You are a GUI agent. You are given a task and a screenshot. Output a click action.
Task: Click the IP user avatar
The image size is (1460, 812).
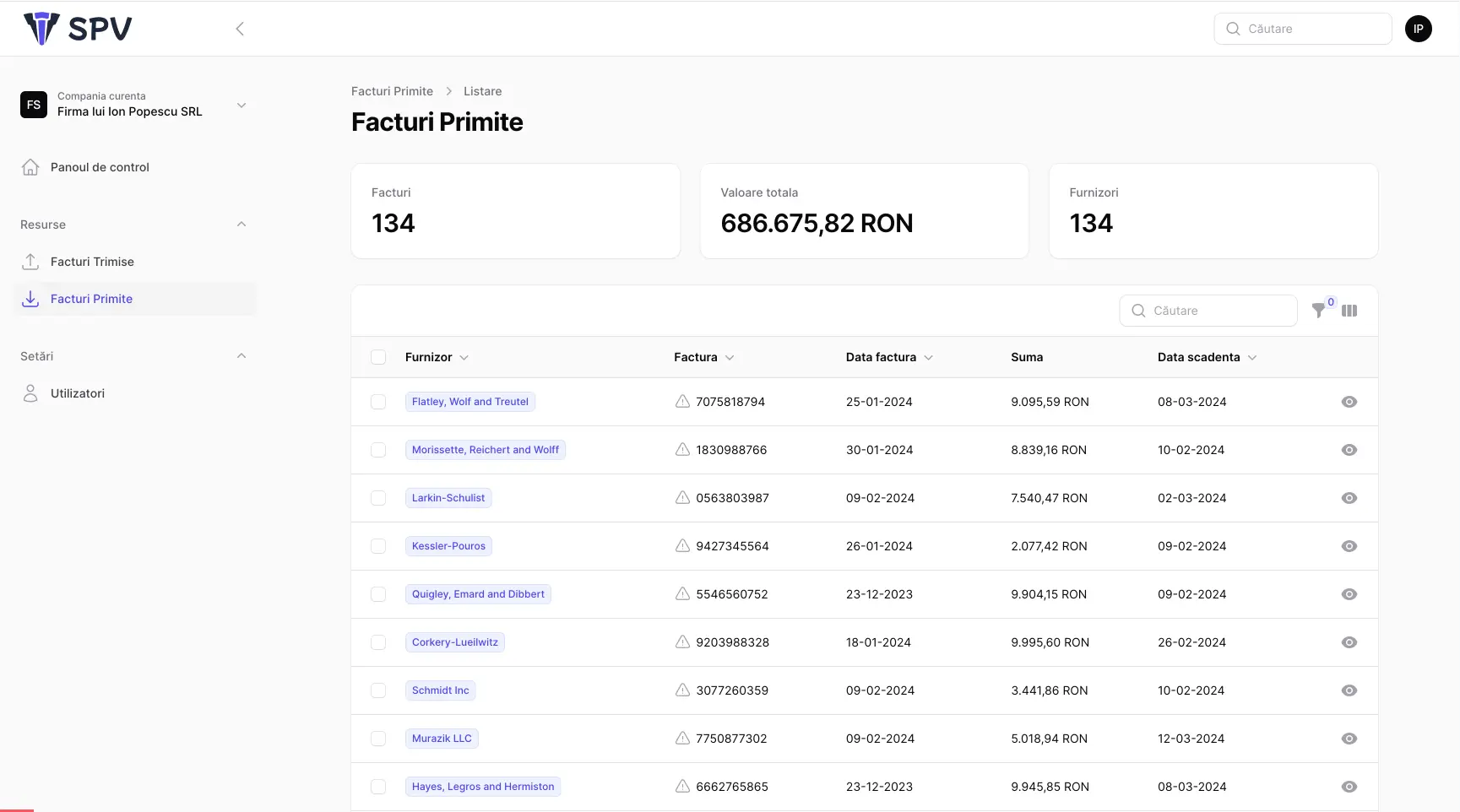coord(1418,29)
